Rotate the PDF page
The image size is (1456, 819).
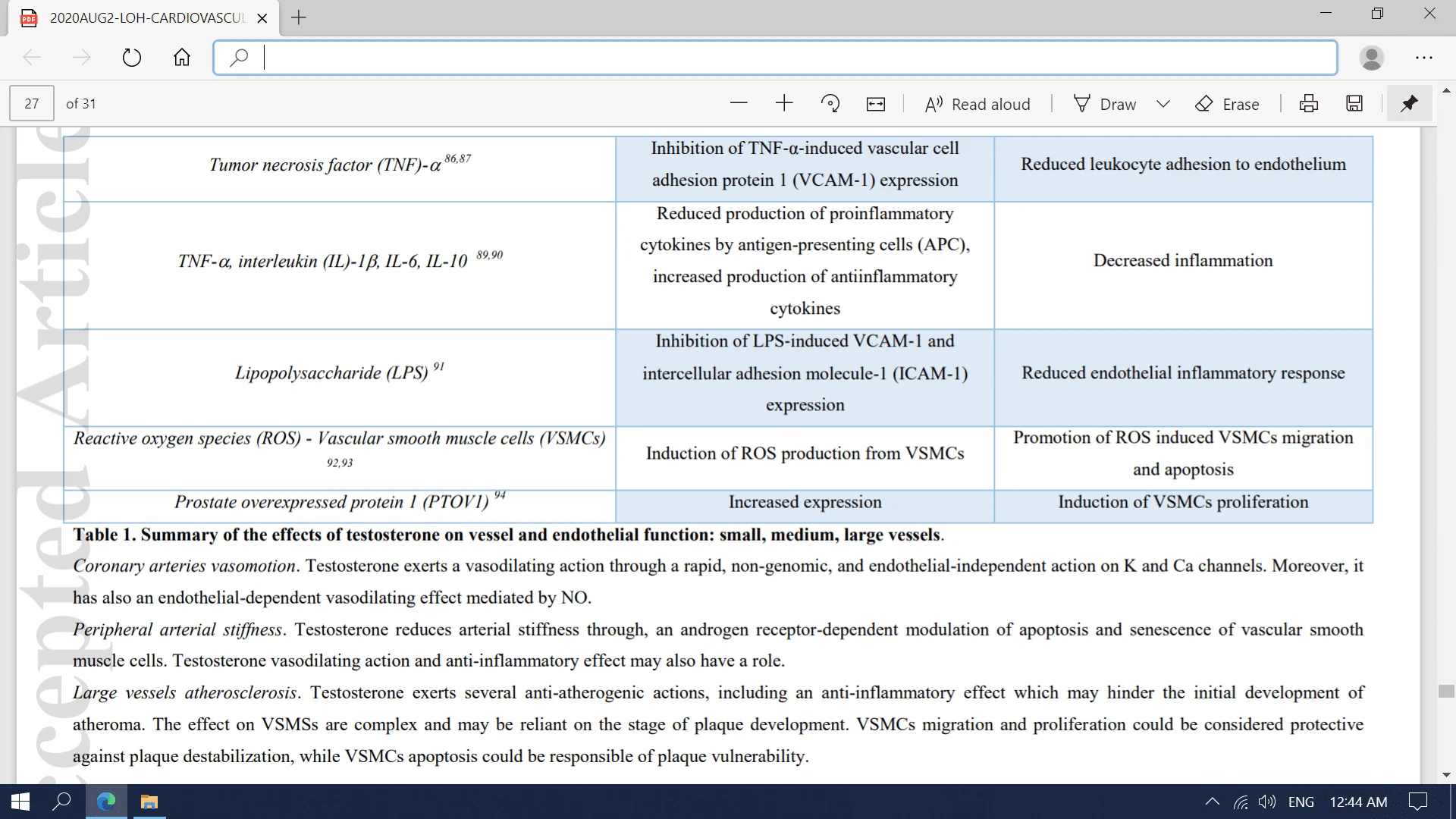(x=830, y=103)
